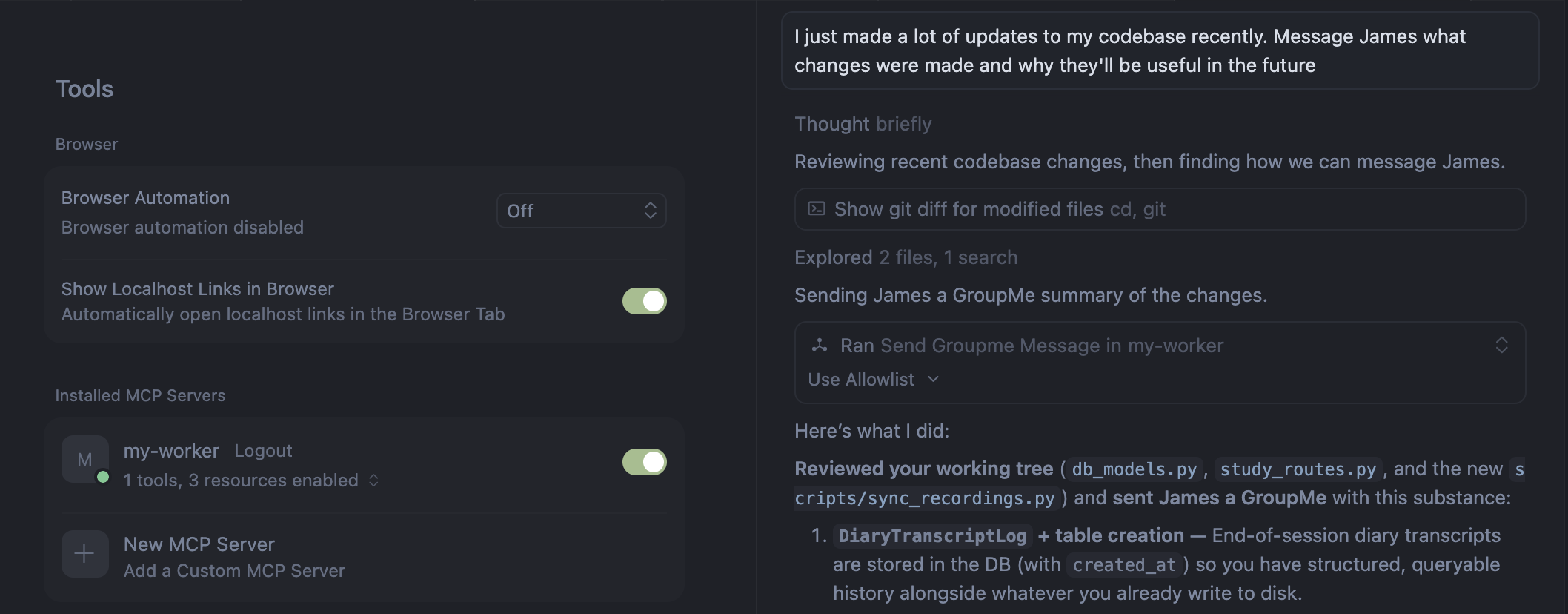The height and width of the screenshot is (614, 1568).
Task: Click the db_models.py file reference
Action: click(x=1134, y=469)
